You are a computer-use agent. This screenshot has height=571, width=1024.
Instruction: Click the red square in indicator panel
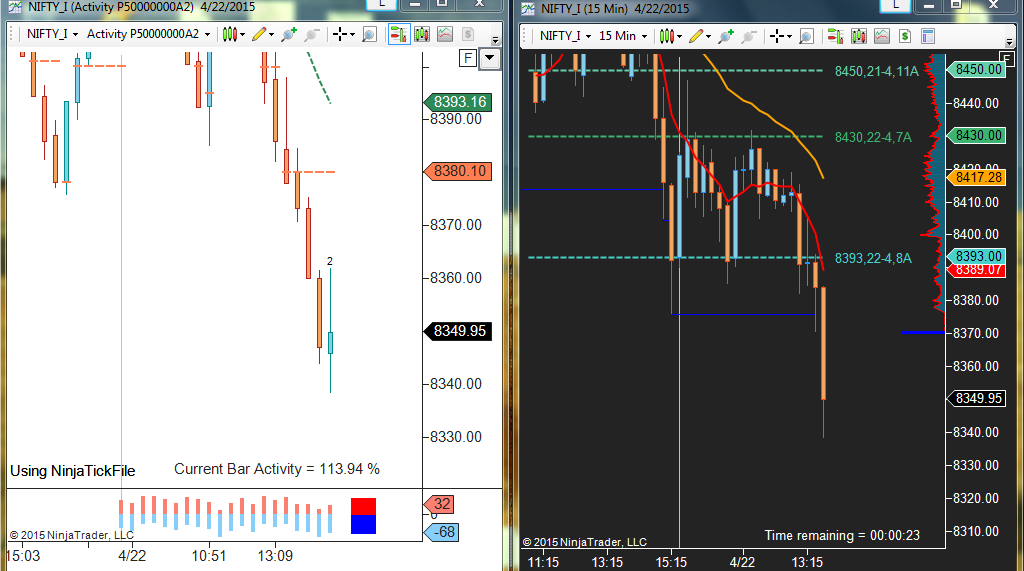click(363, 506)
